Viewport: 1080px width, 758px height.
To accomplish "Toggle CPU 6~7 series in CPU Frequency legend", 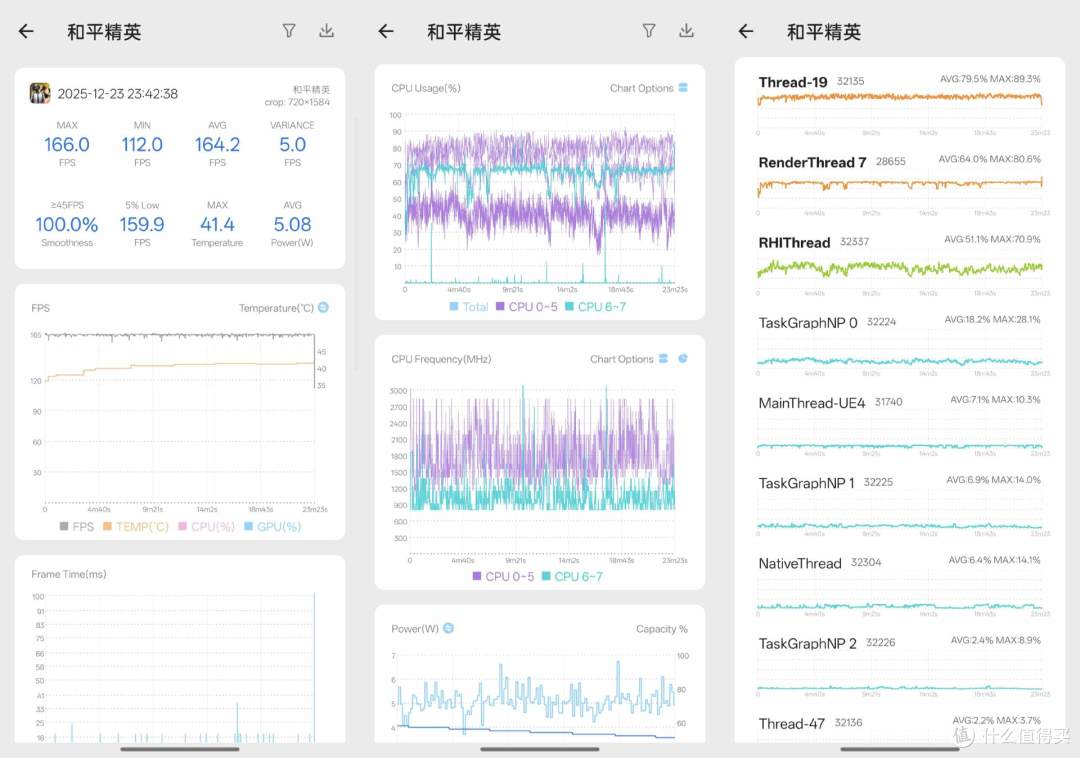I will click(572, 576).
